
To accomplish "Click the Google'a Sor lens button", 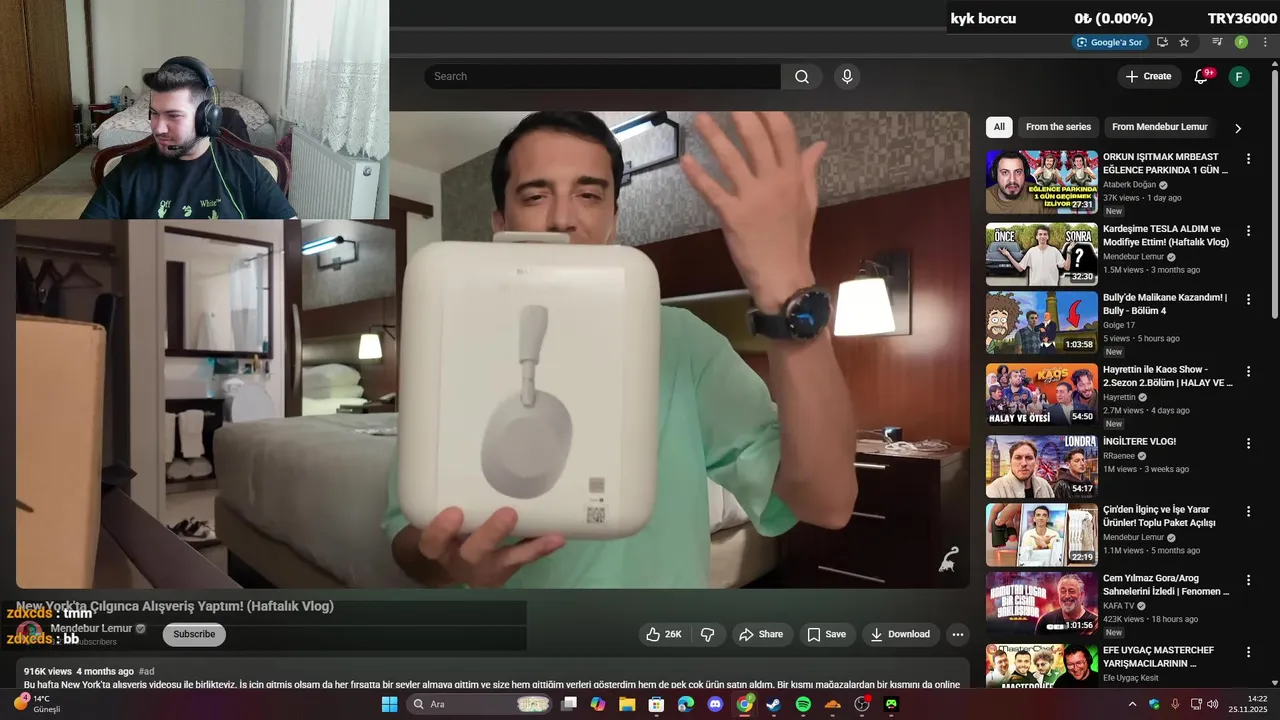I will pos(1109,42).
